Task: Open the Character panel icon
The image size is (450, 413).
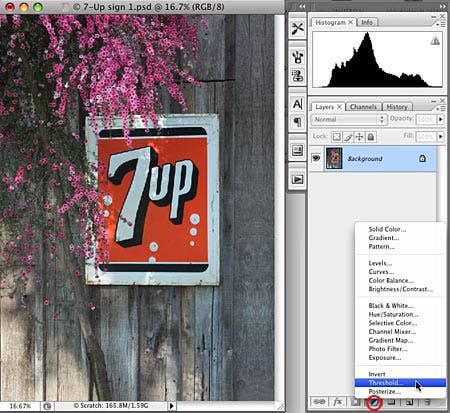Action: (x=297, y=104)
